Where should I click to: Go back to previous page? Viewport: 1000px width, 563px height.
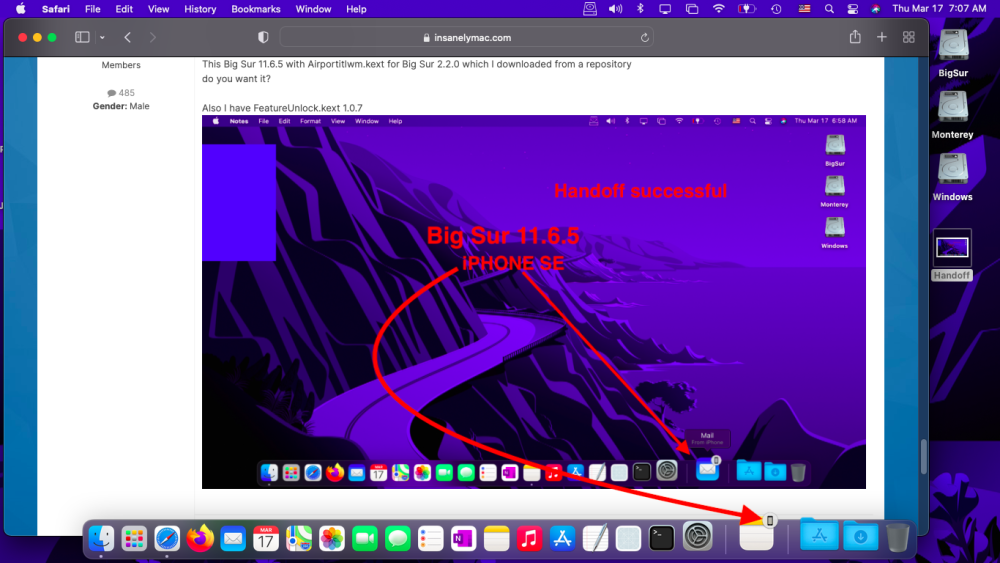tap(128, 37)
